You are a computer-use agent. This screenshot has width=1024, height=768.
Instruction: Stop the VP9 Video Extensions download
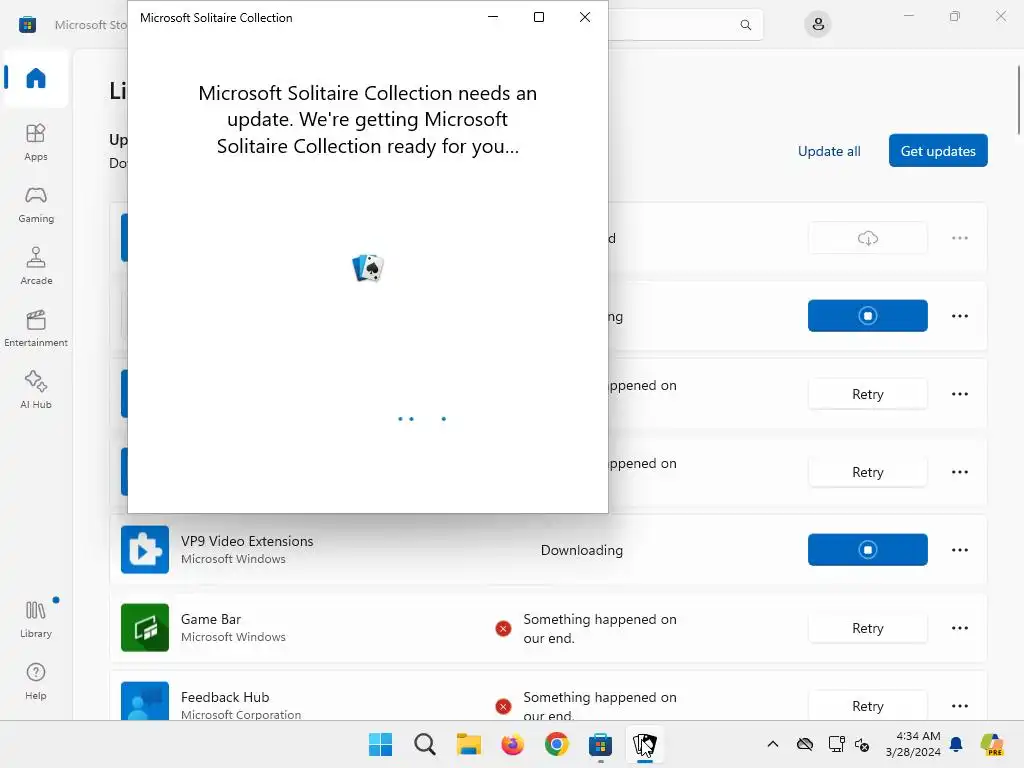tap(867, 550)
